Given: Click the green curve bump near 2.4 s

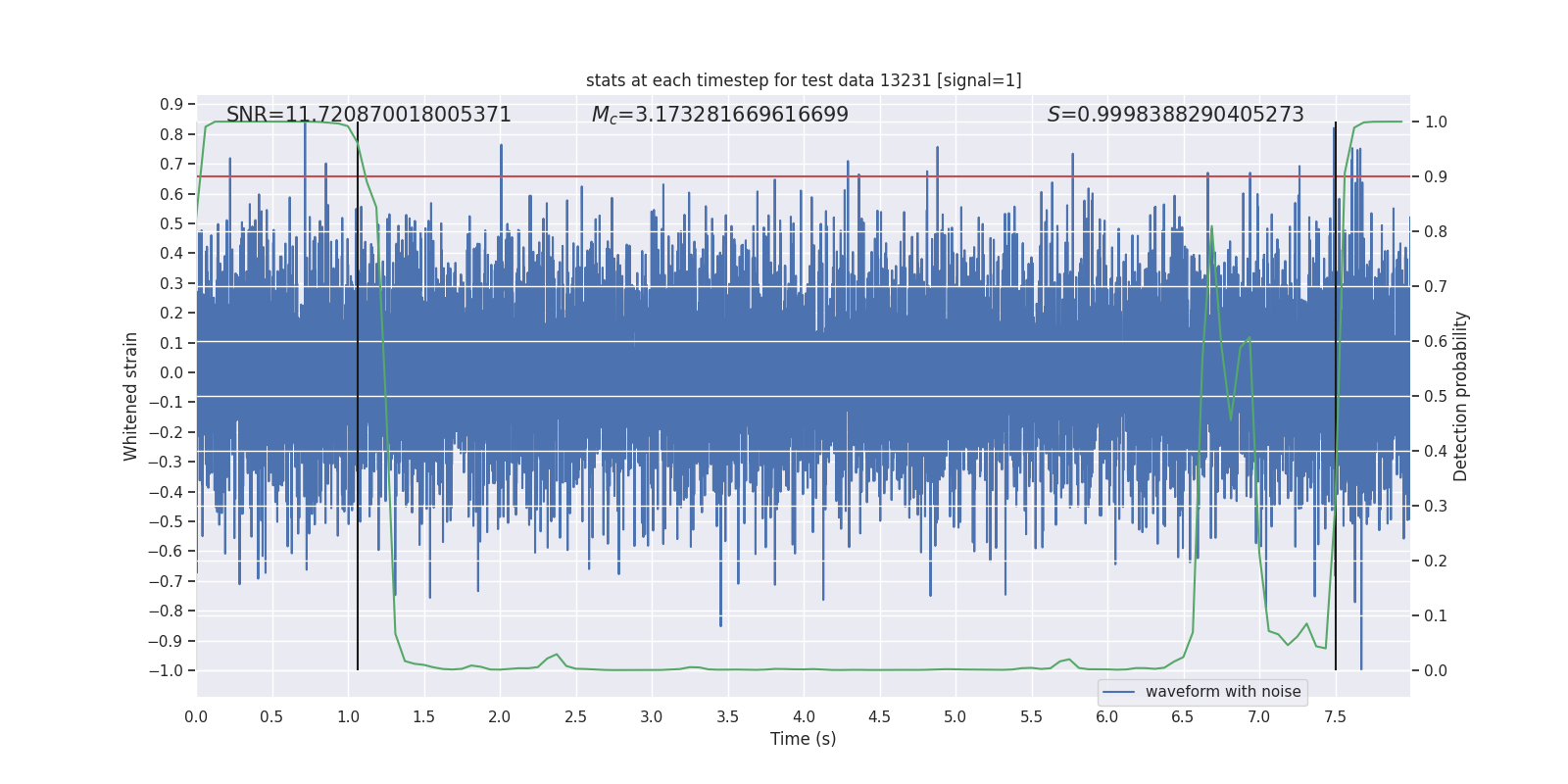Looking at the screenshot, I should 556,655.
